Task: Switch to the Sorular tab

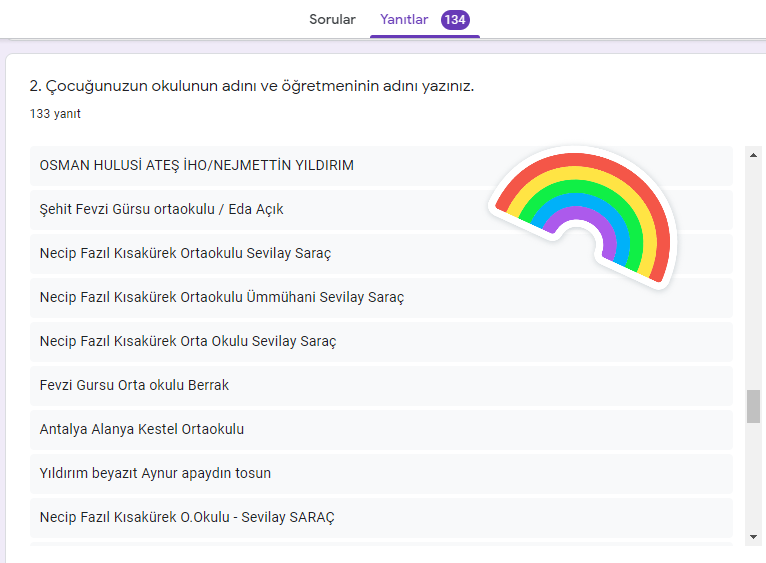Action: (332, 19)
